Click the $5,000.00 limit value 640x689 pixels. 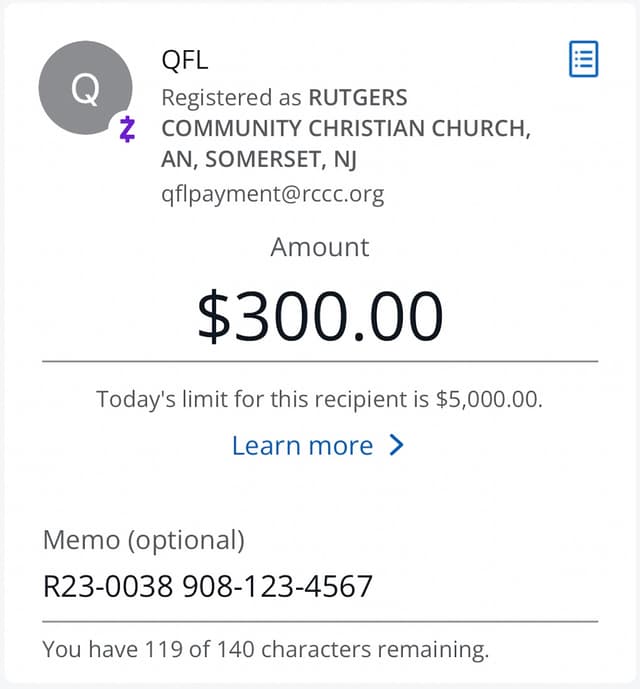(490, 400)
